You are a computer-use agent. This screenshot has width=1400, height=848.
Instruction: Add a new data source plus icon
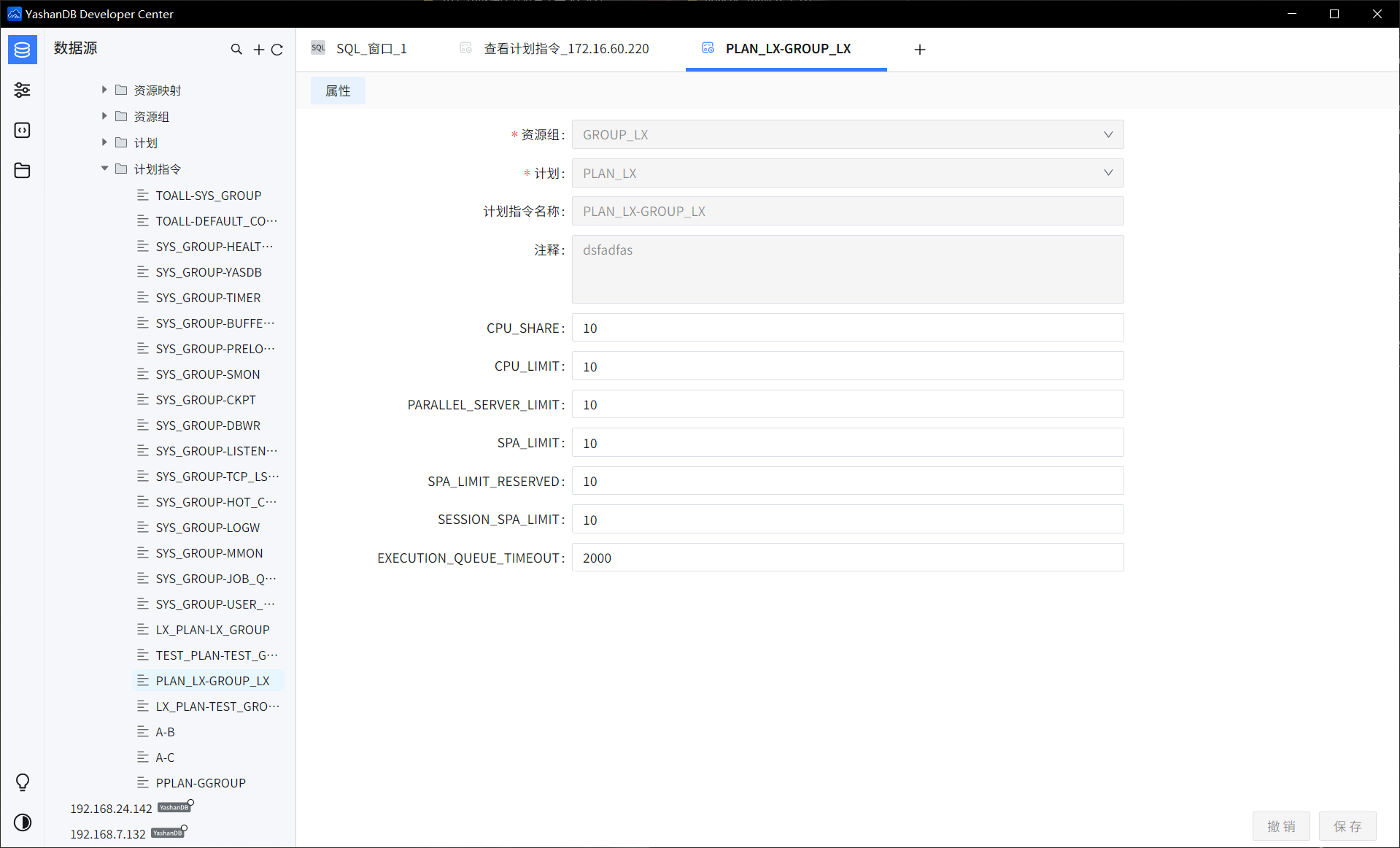(258, 49)
